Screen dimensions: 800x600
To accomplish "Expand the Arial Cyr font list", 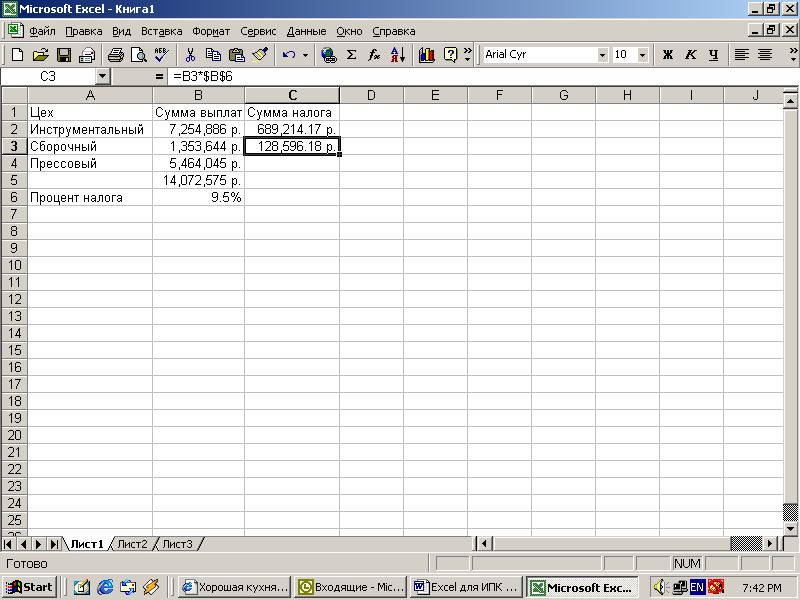I will click(603, 55).
